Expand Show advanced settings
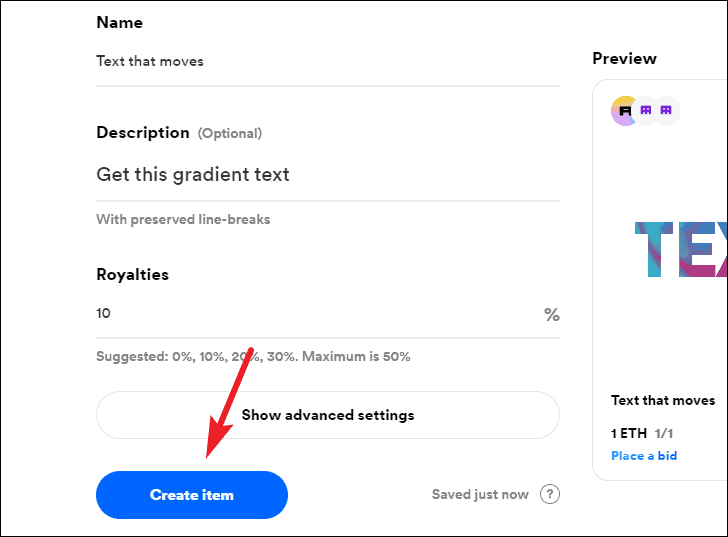The width and height of the screenshot is (728, 537). pos(328,415)
